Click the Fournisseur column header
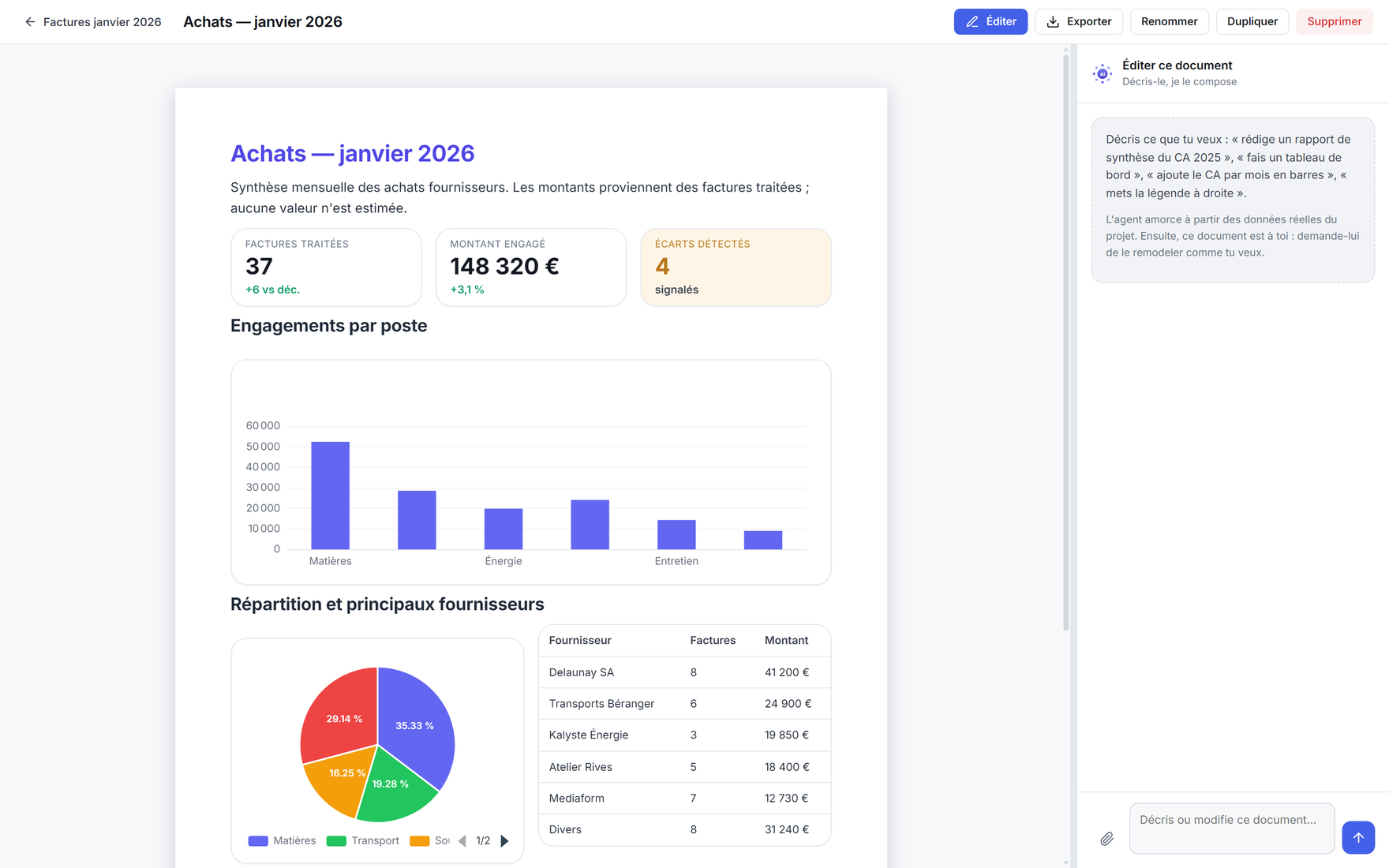The width and height of the screenshot is (1389, 868). click(x=580, y=641)
